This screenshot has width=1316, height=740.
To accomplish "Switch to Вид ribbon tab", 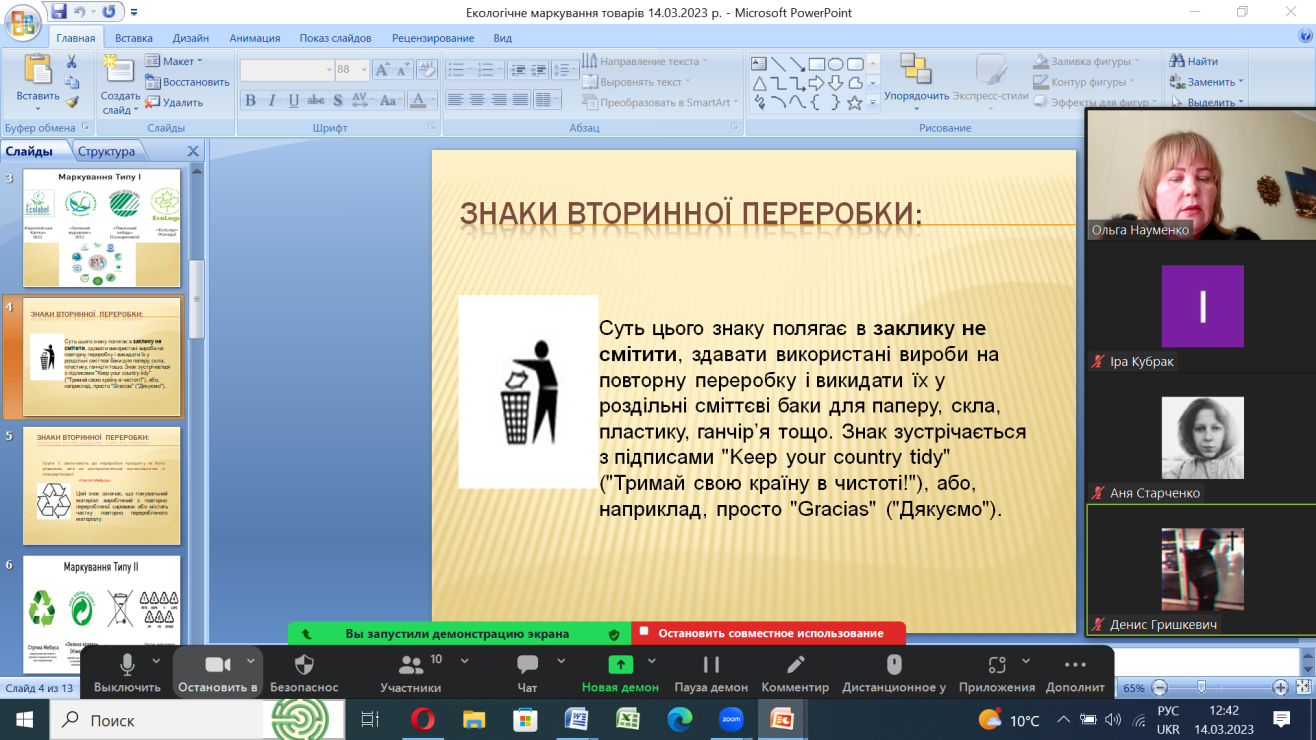I will [x=503, y=38].
